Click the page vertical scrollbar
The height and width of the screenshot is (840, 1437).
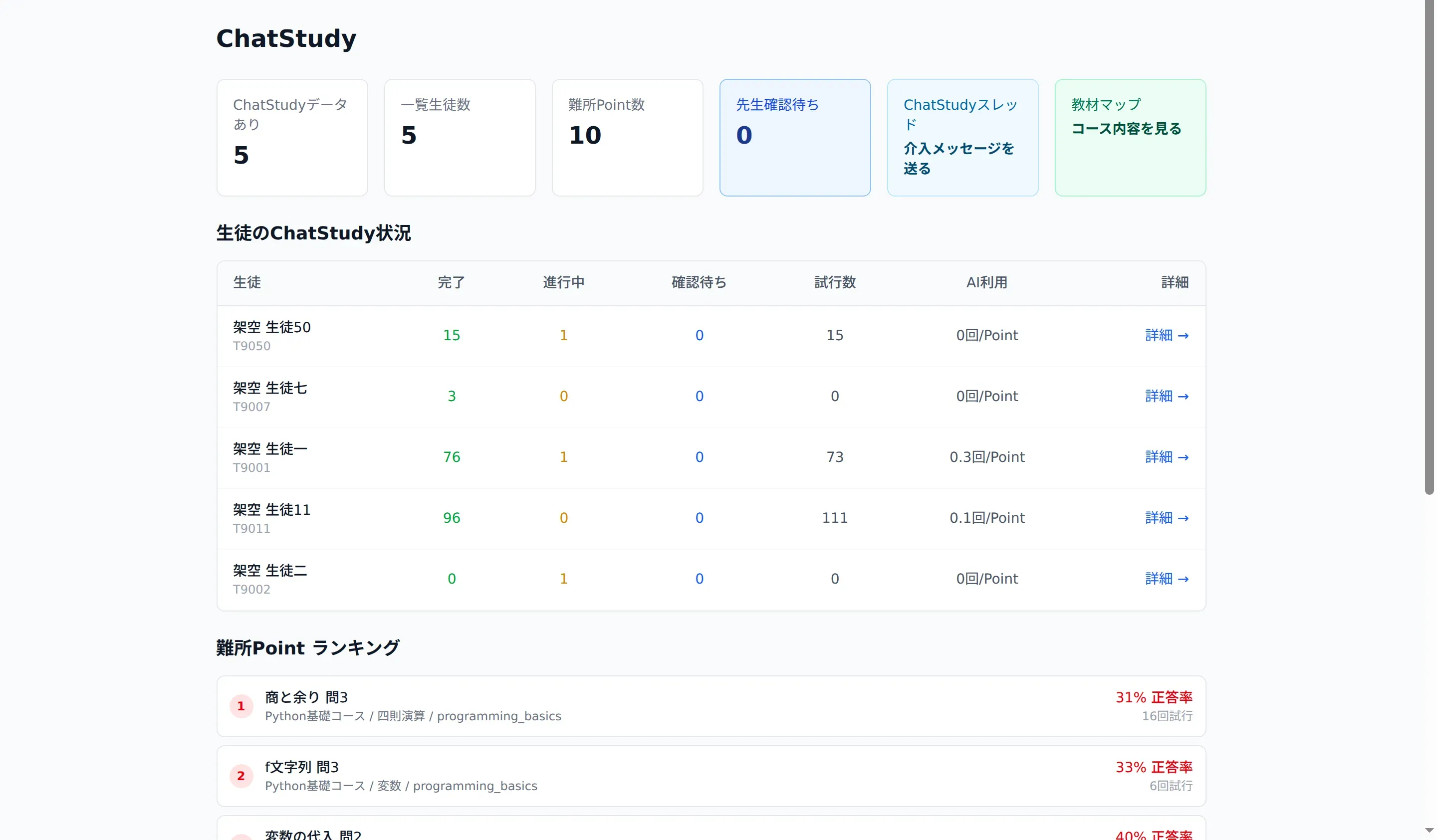click(1429, 248)
